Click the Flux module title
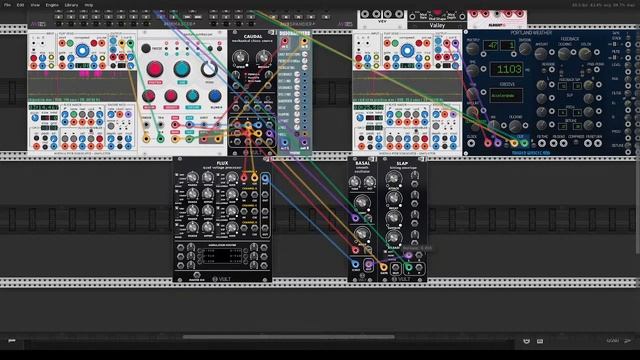The width and height of the screenshot is (640, 360). pyautogui.click(x=222, y=163)
